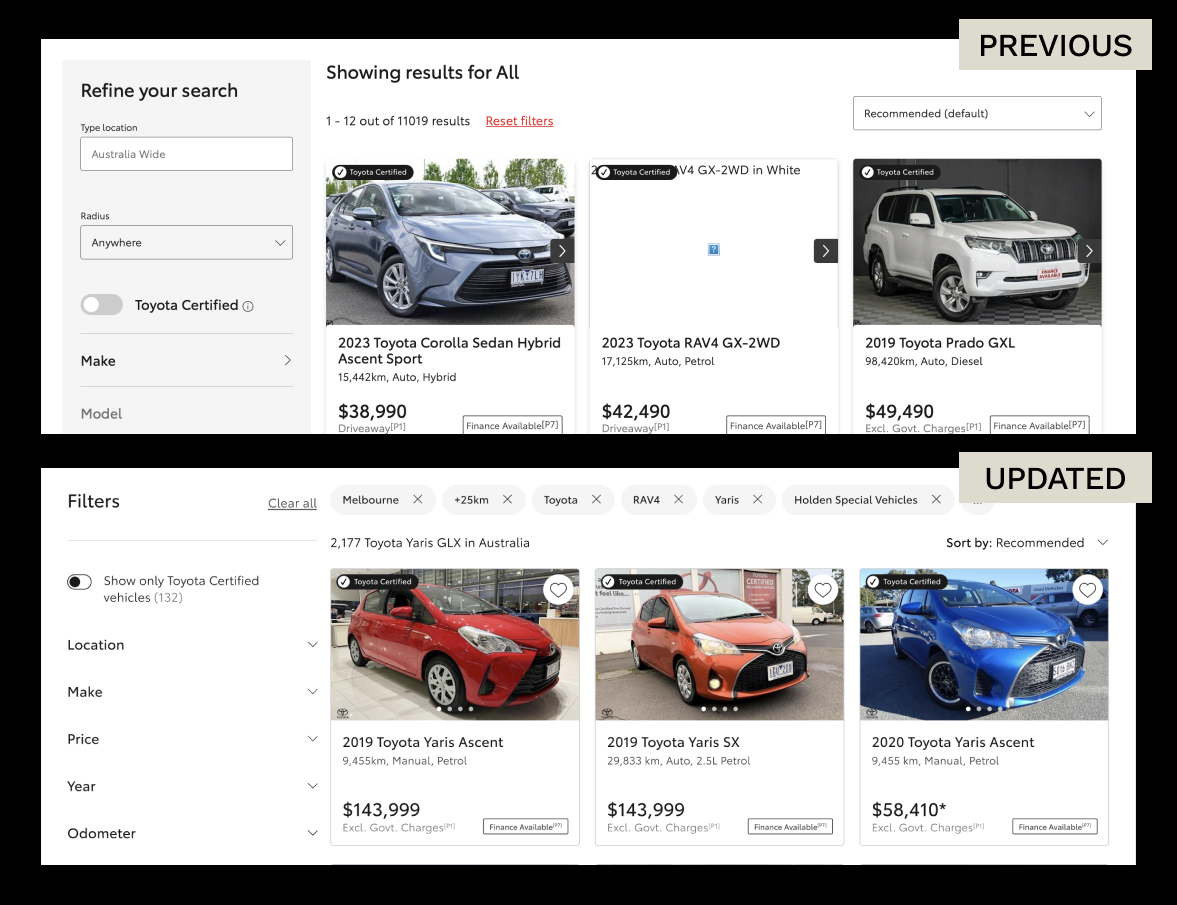This screenshot has height=905, width=1177.
Task: Remove the Holden Special Vehicles chip
Action: click(936, 500)
